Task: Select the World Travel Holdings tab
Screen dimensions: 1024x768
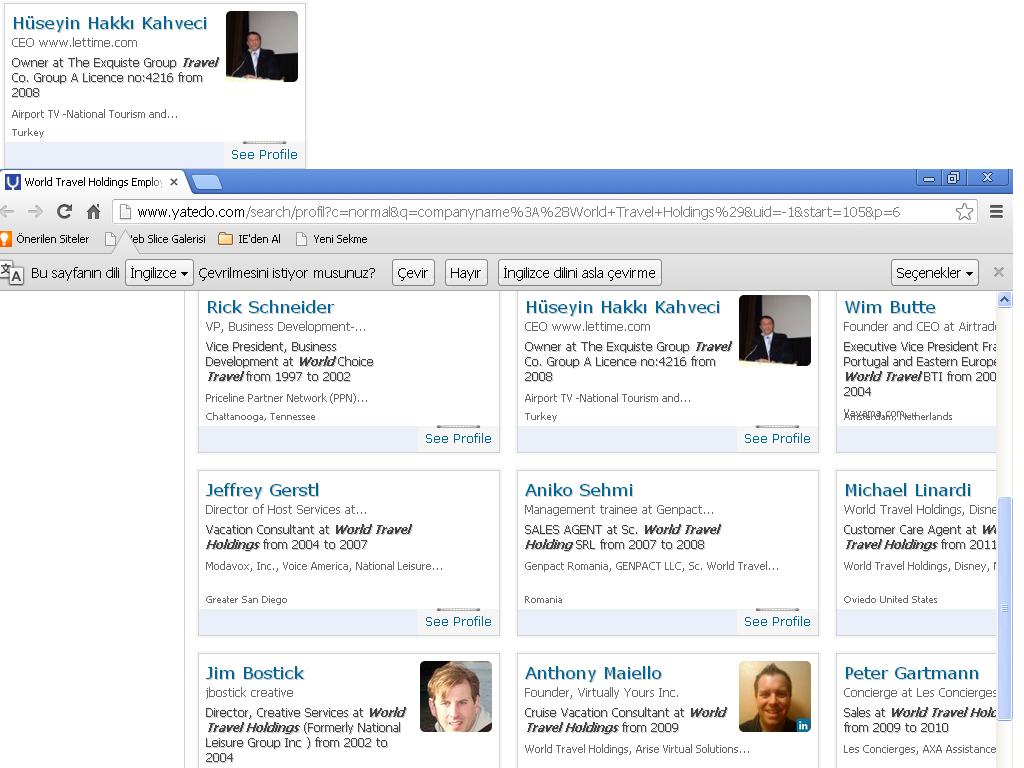Action: [93, 182]
